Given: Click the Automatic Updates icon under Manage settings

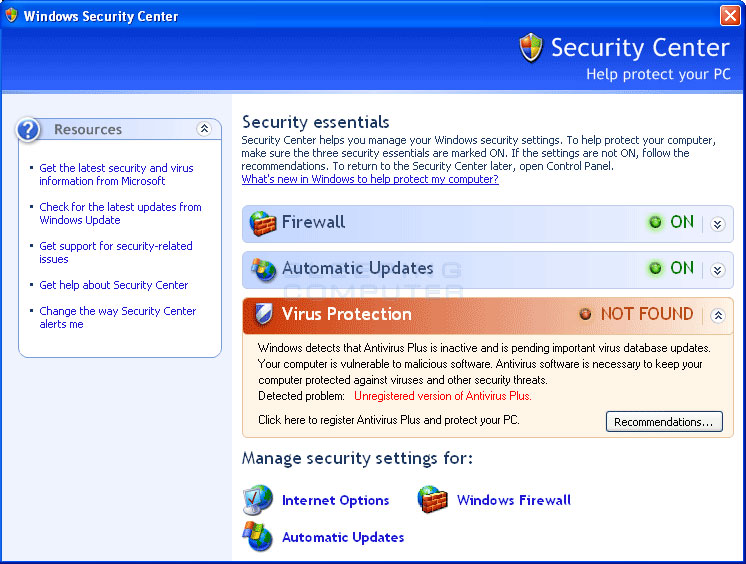Looking at the screenshot, I should 257,536.
